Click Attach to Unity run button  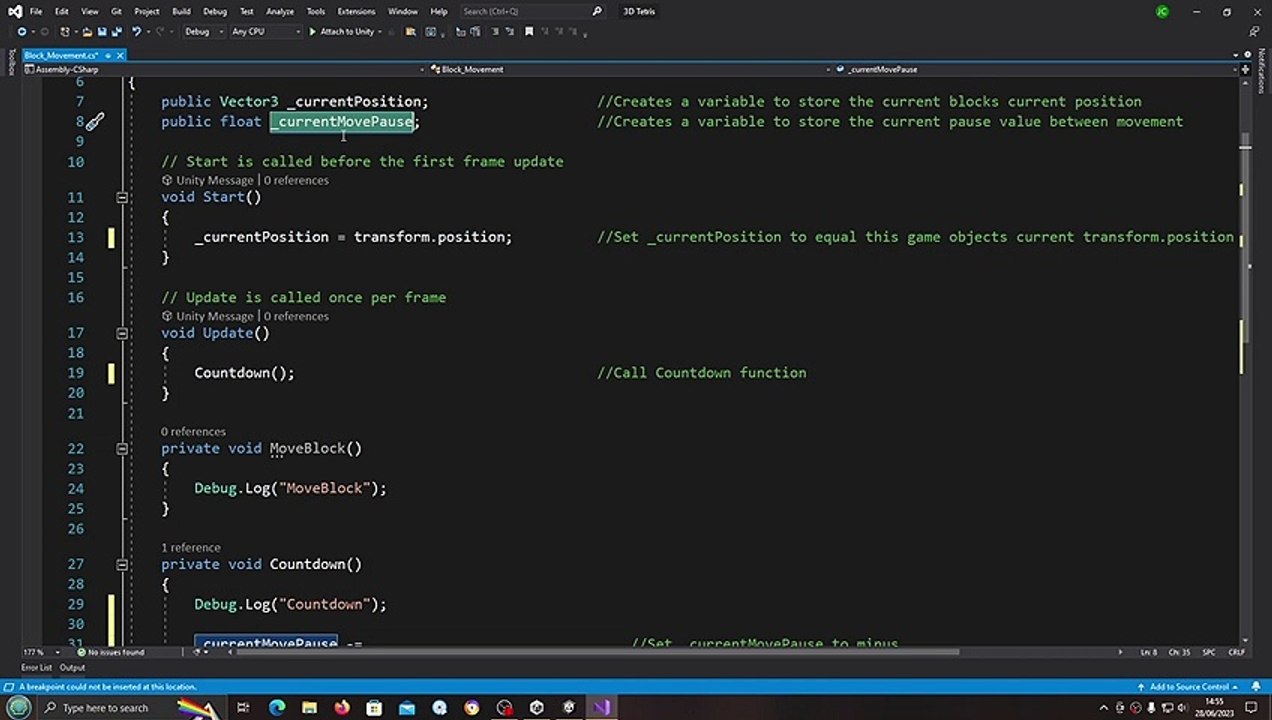pyautogui.click(x=342, y=31)
